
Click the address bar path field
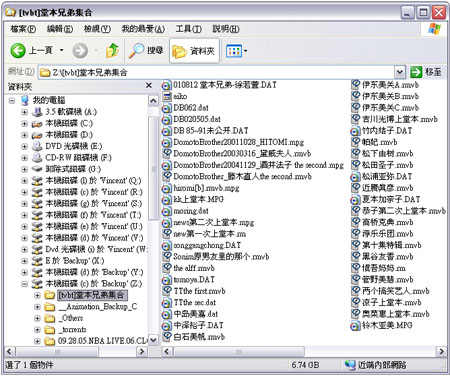tap(216, 72)
